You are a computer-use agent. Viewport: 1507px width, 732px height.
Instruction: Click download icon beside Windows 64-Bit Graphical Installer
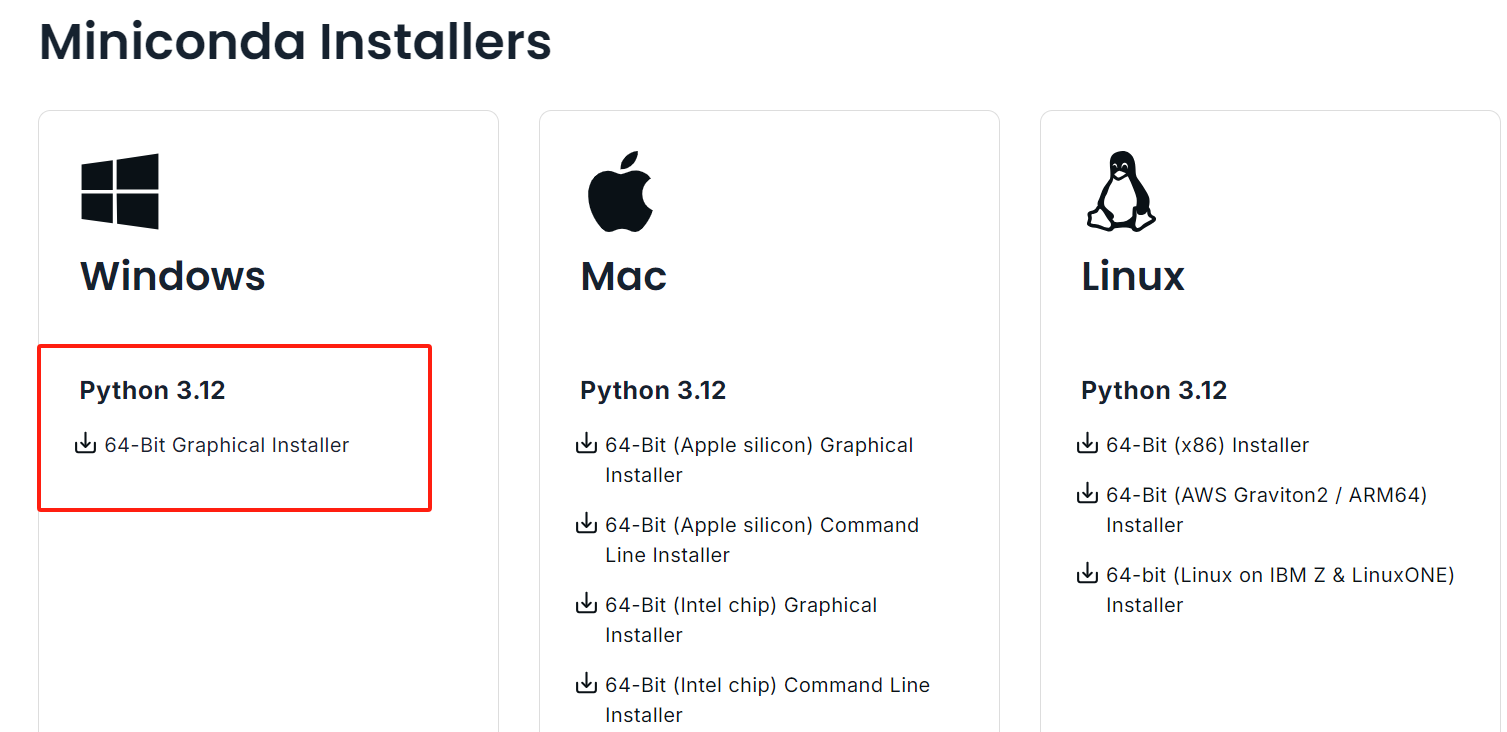coord(86,444)
